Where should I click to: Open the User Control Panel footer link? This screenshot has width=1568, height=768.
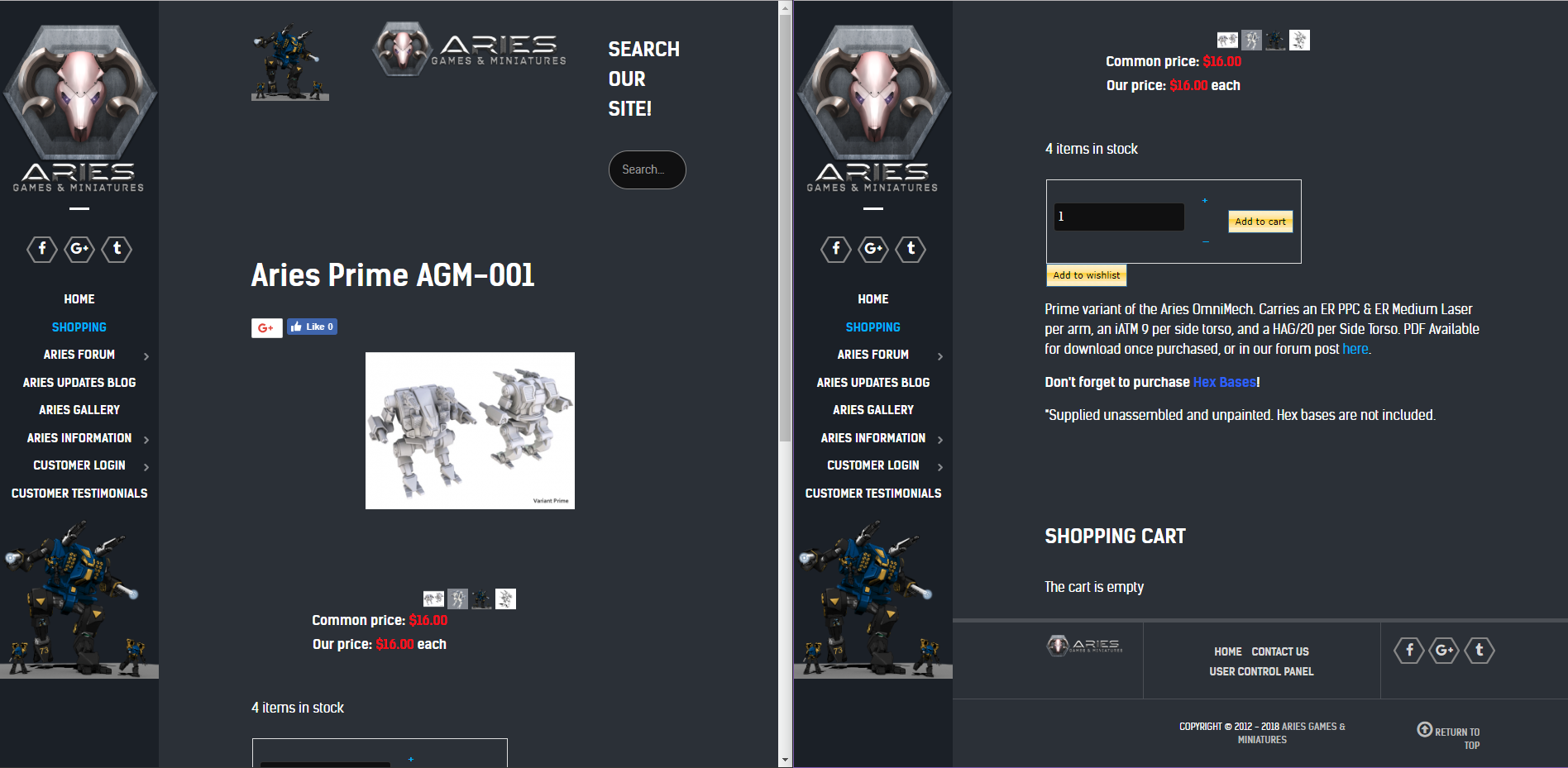tap(1261, 671)
